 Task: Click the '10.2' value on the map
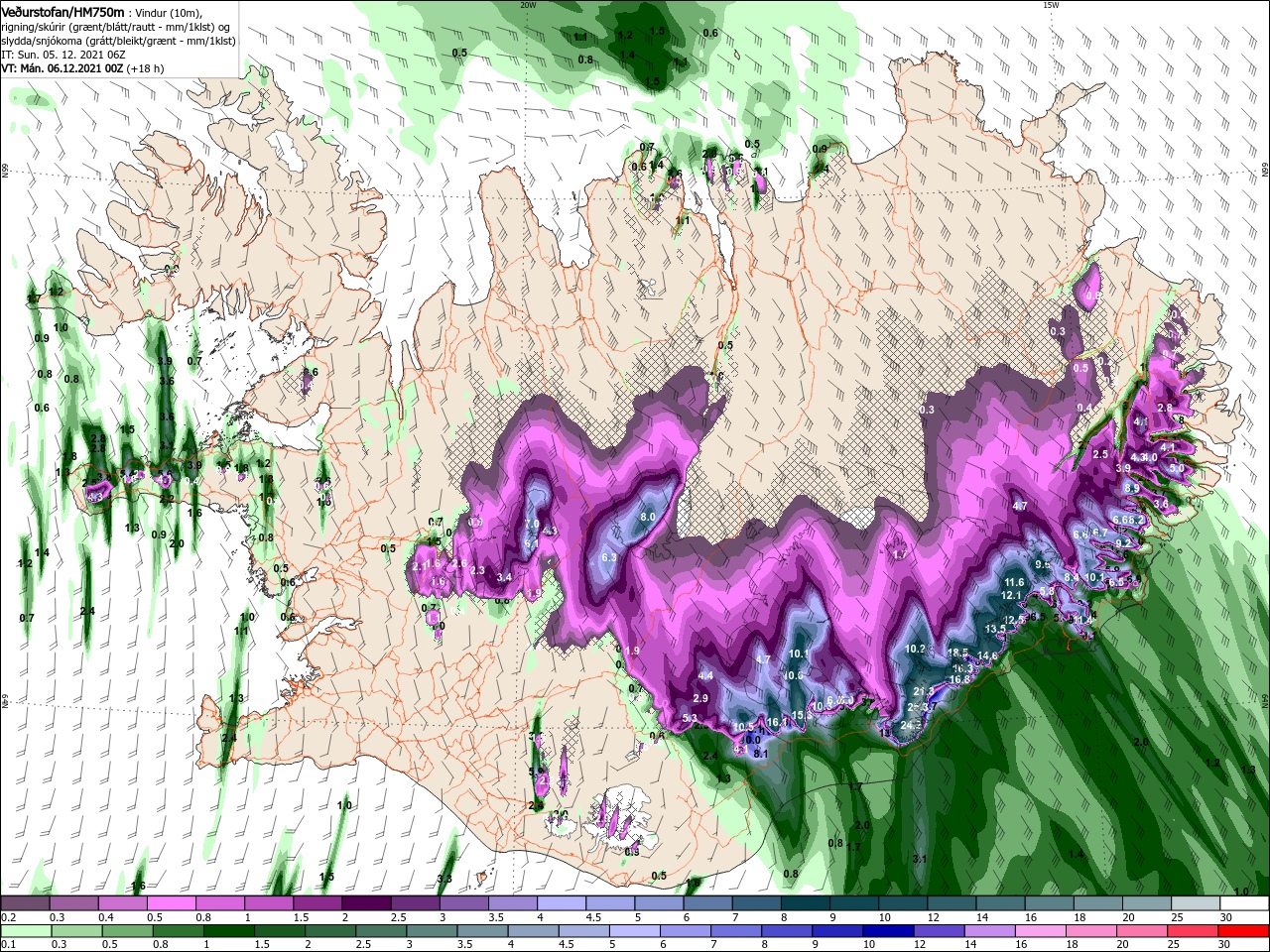pyautogui.click(x=915, y=650)
